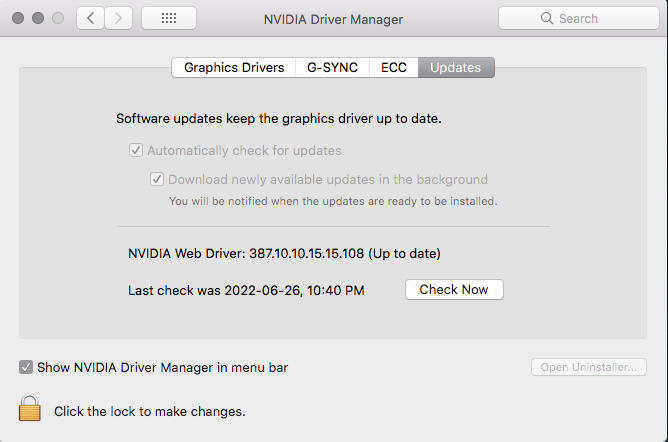Viewport: 668px width, 442px height.
Task: Click the gray zoom window button
Action: [x=58, y=18]
